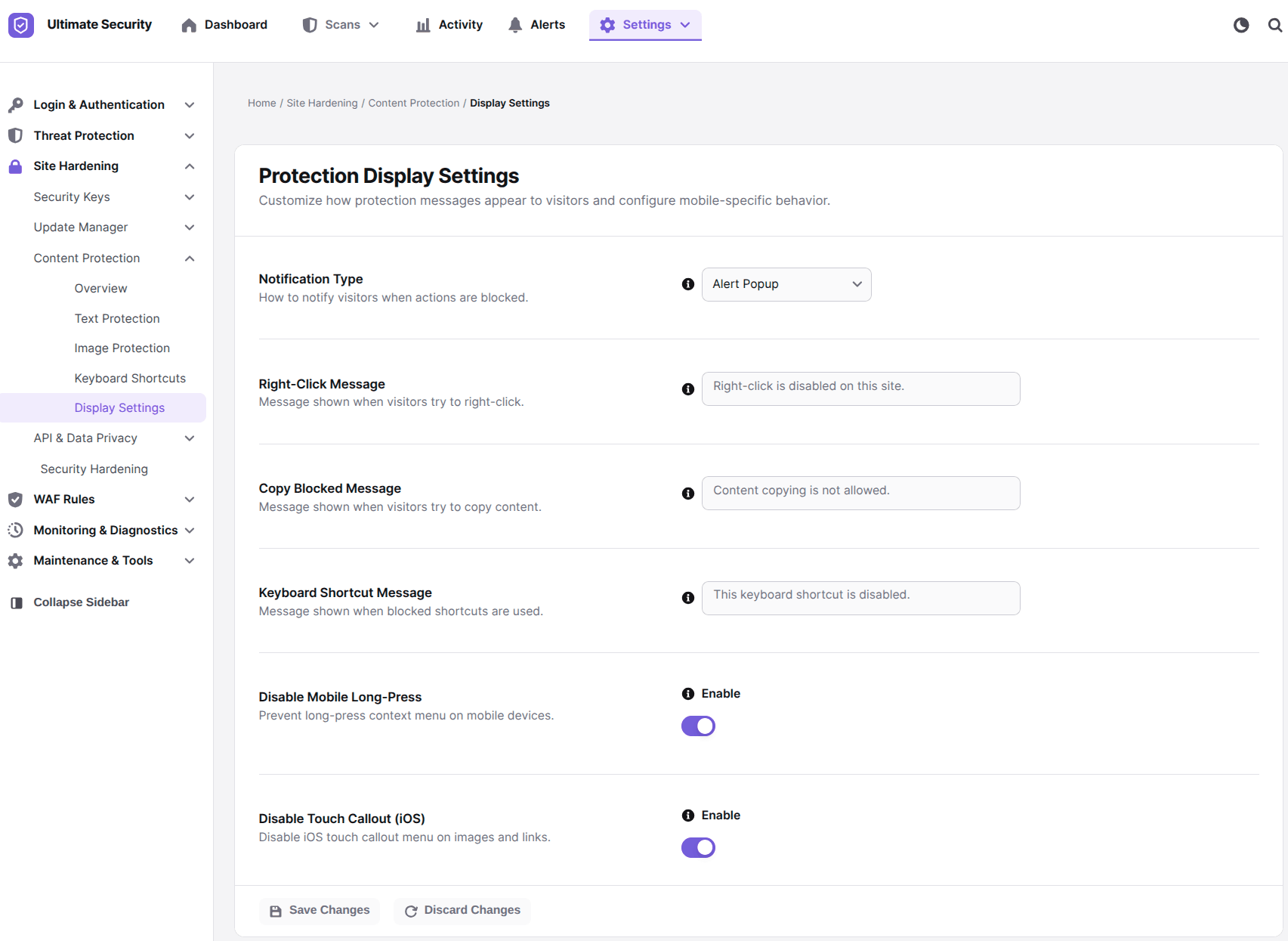1288x941 pixels.
Task: Click info icon for Disable Mobile Long-Press
Action: tap(688, 694)
